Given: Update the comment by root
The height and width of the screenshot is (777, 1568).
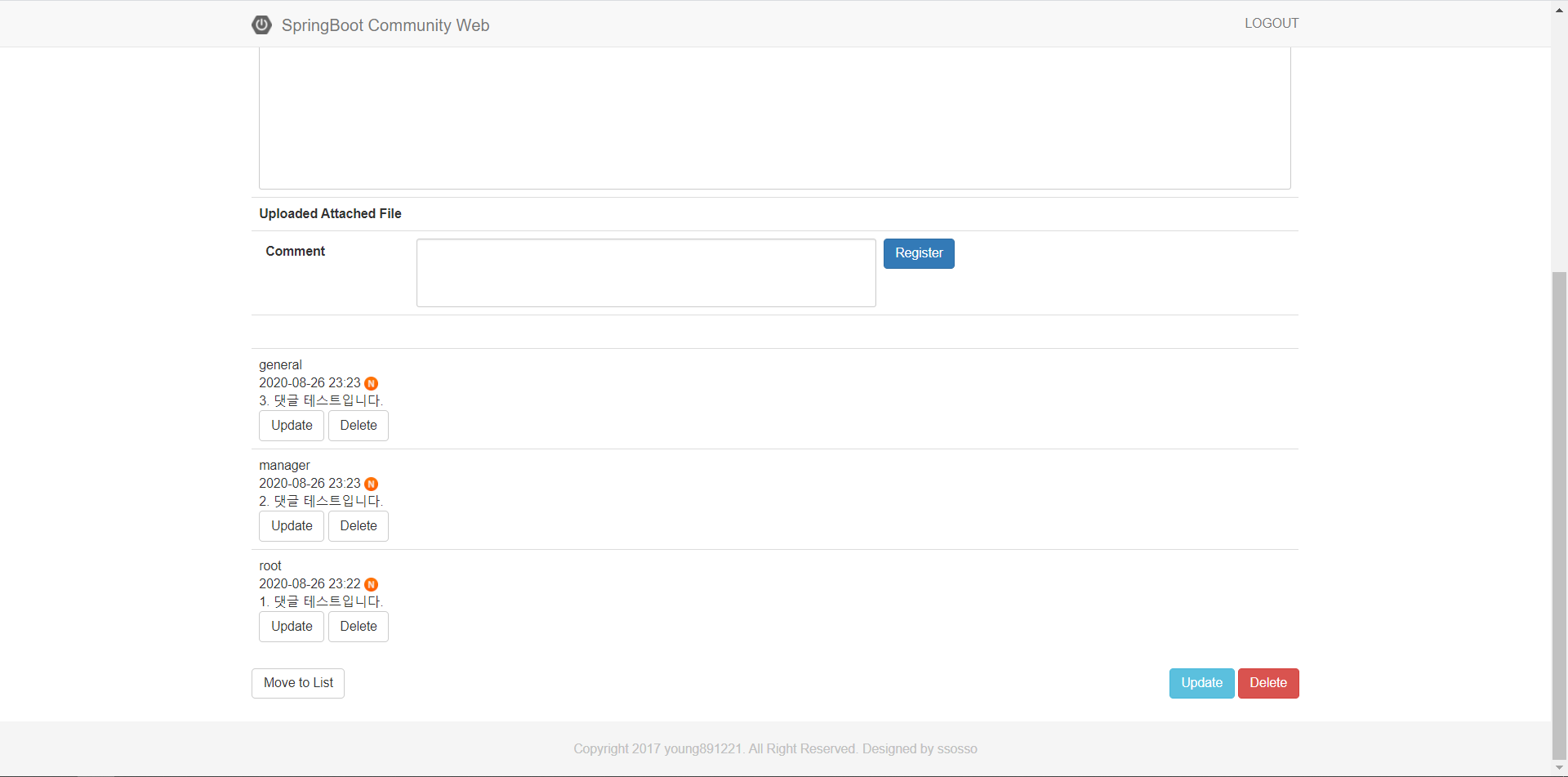Looking at the screenshot, I should pos(292,627).
